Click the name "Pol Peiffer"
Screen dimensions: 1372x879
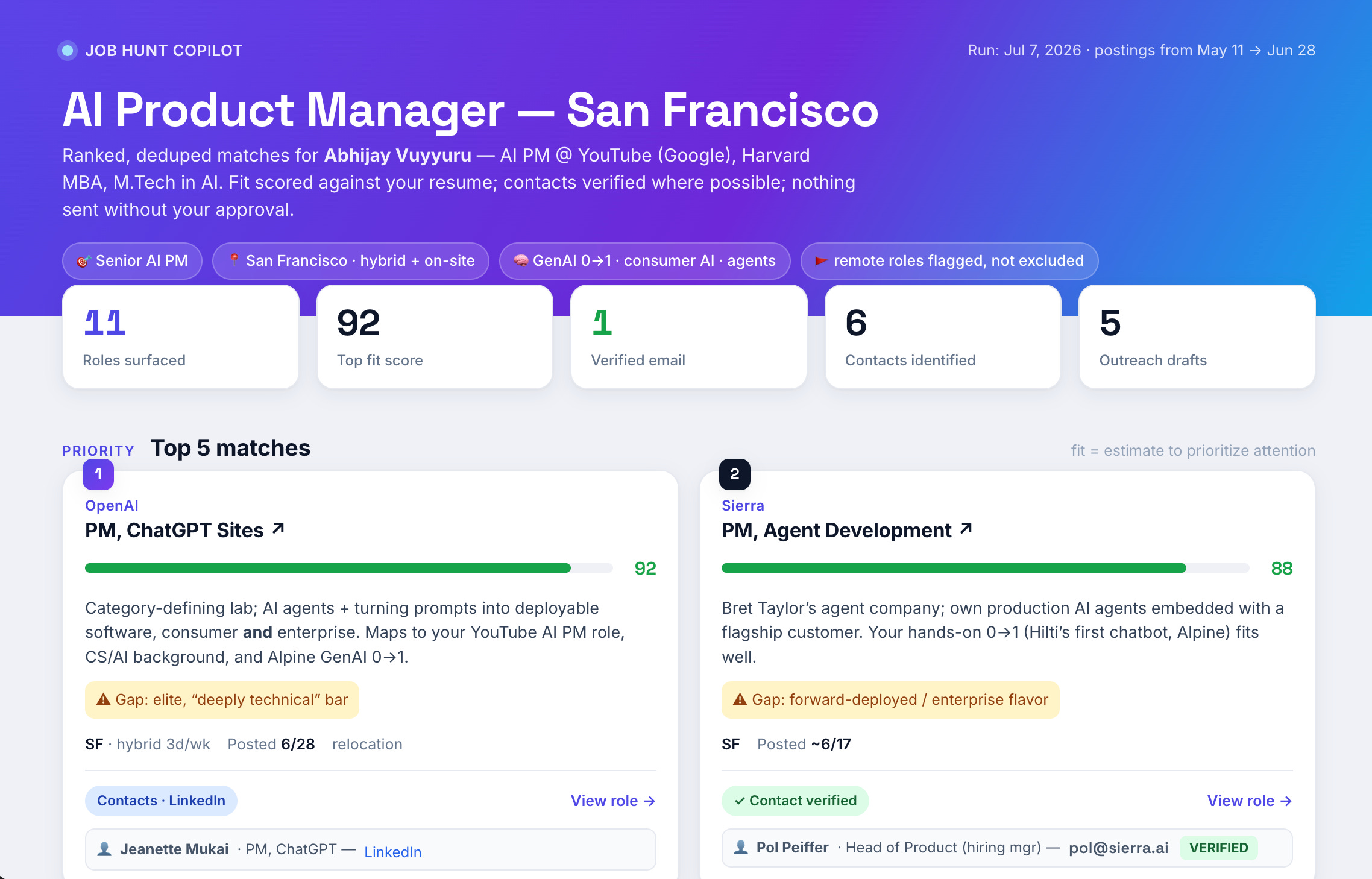[792, 847]
